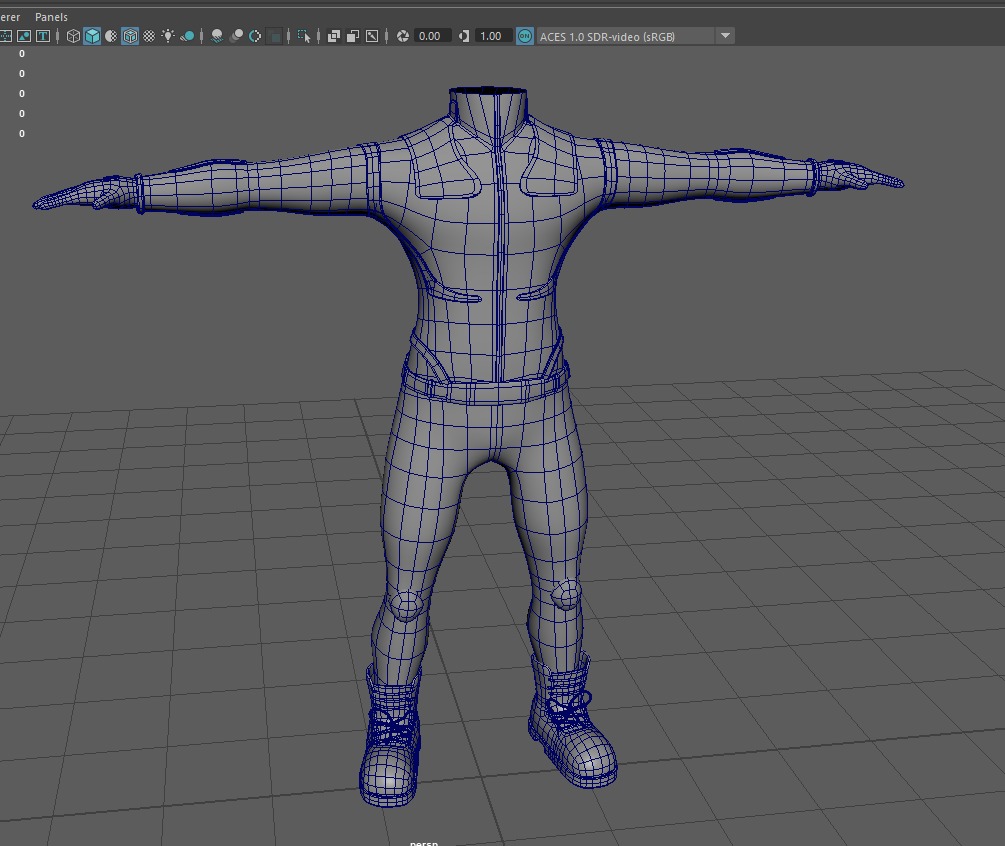This screenshot has height=846, width=1005.
Task: Enable Textured display checker icon
Action: coord(149,36)
